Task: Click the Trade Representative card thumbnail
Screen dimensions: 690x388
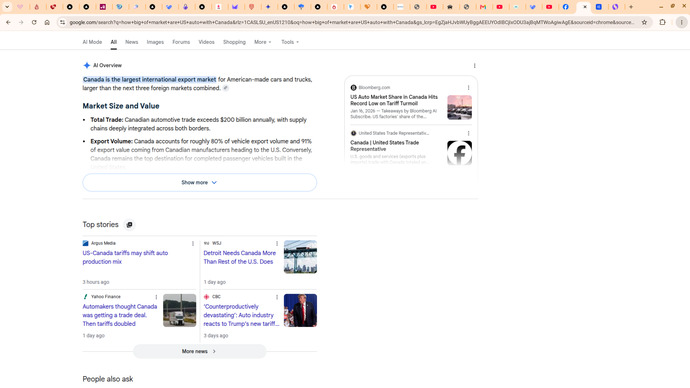Action: coord(459,153)
